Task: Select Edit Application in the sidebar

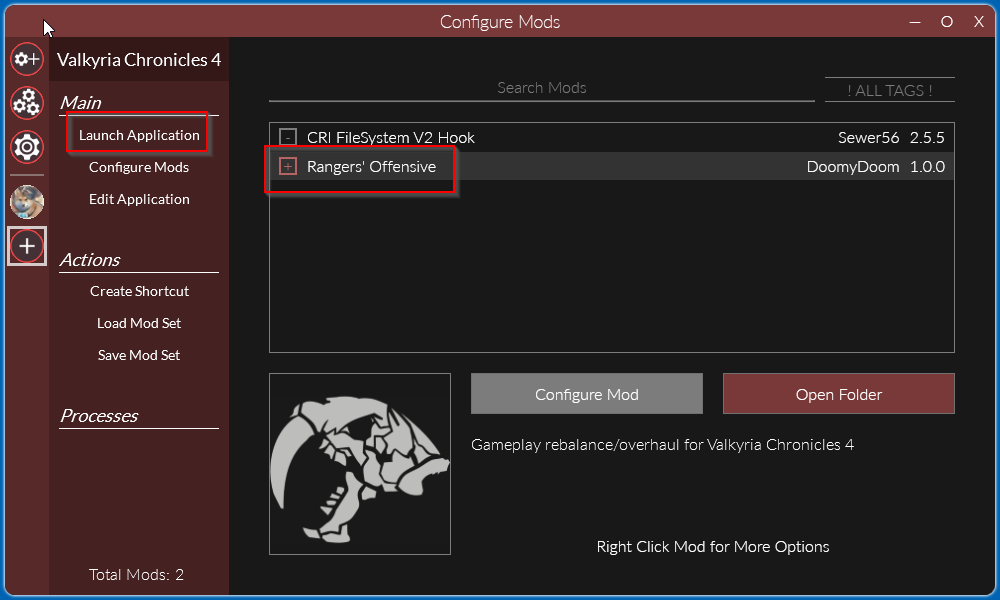Action: point(139,199)
